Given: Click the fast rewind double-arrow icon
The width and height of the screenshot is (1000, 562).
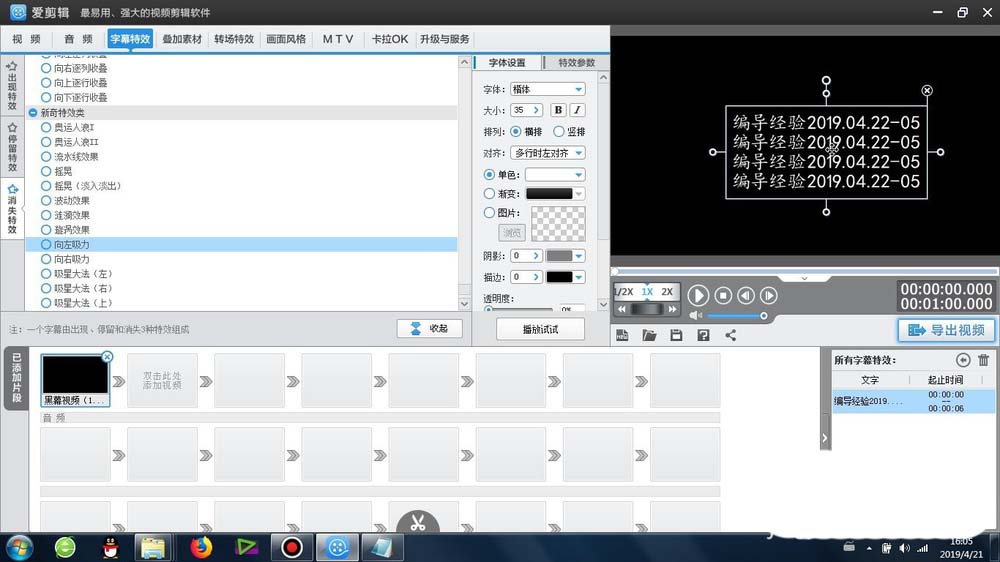Looking at the screenshot, I should [x=622, y=309].
